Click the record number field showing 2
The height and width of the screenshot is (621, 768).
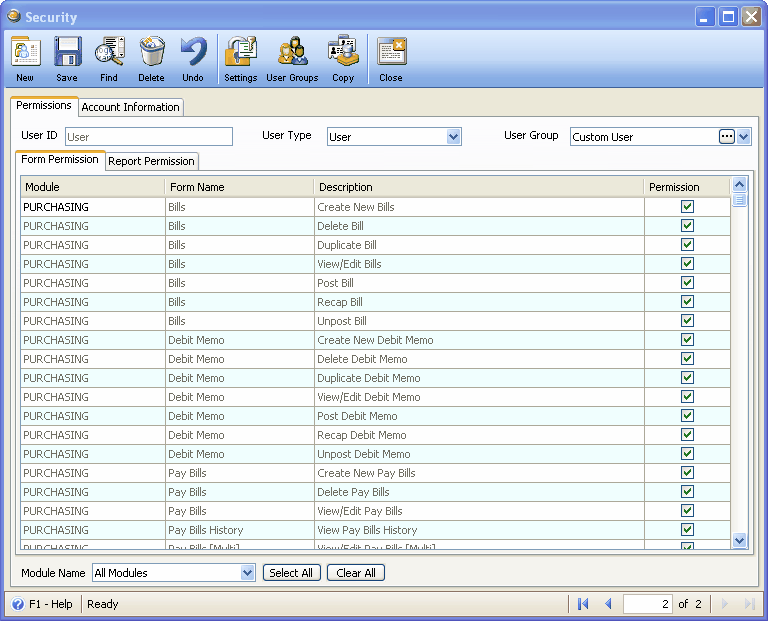click(x=647, y=604)
